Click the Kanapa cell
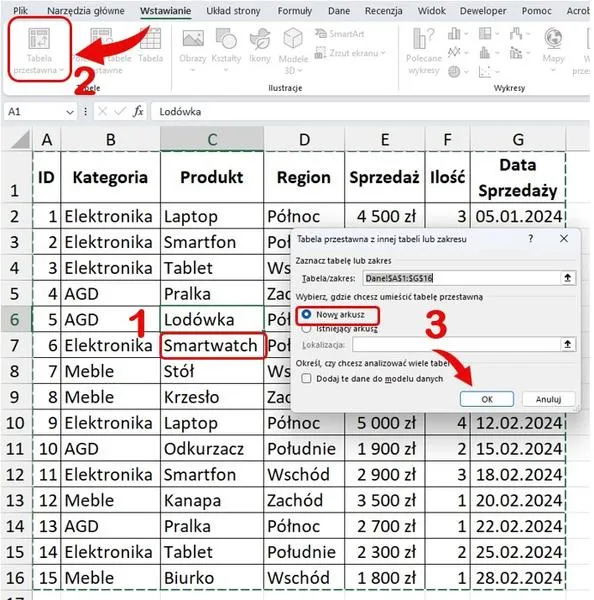Image resolution: width=594 pixels, height=600 pixels. click(x=212, y=500)
